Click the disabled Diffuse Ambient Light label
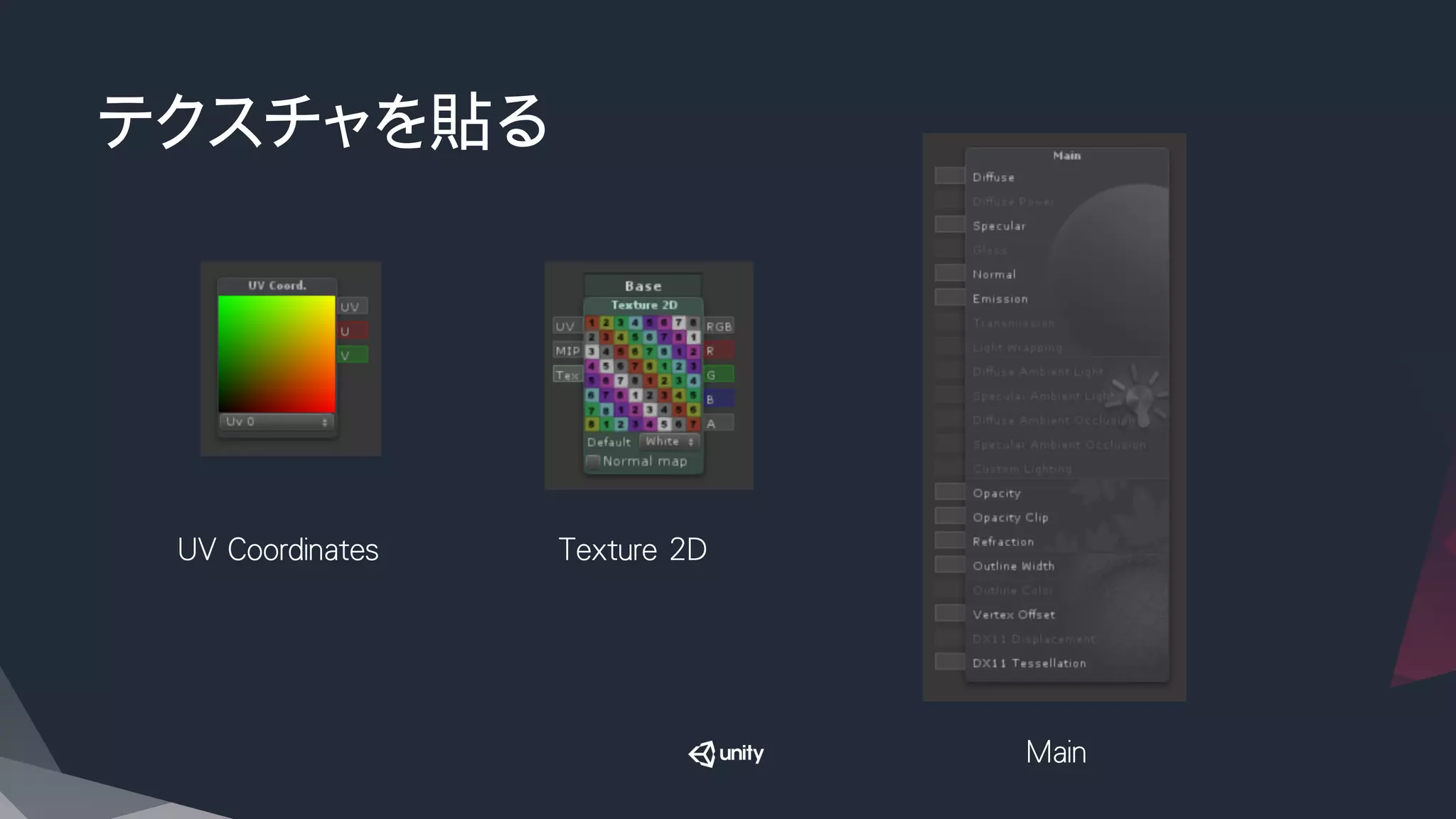 point(1037,372)
